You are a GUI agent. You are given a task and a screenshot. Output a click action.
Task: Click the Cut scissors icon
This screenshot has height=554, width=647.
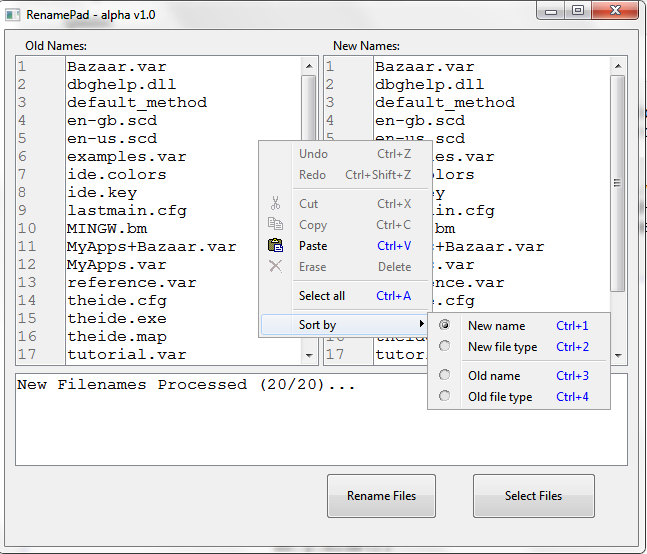point(276,204)
